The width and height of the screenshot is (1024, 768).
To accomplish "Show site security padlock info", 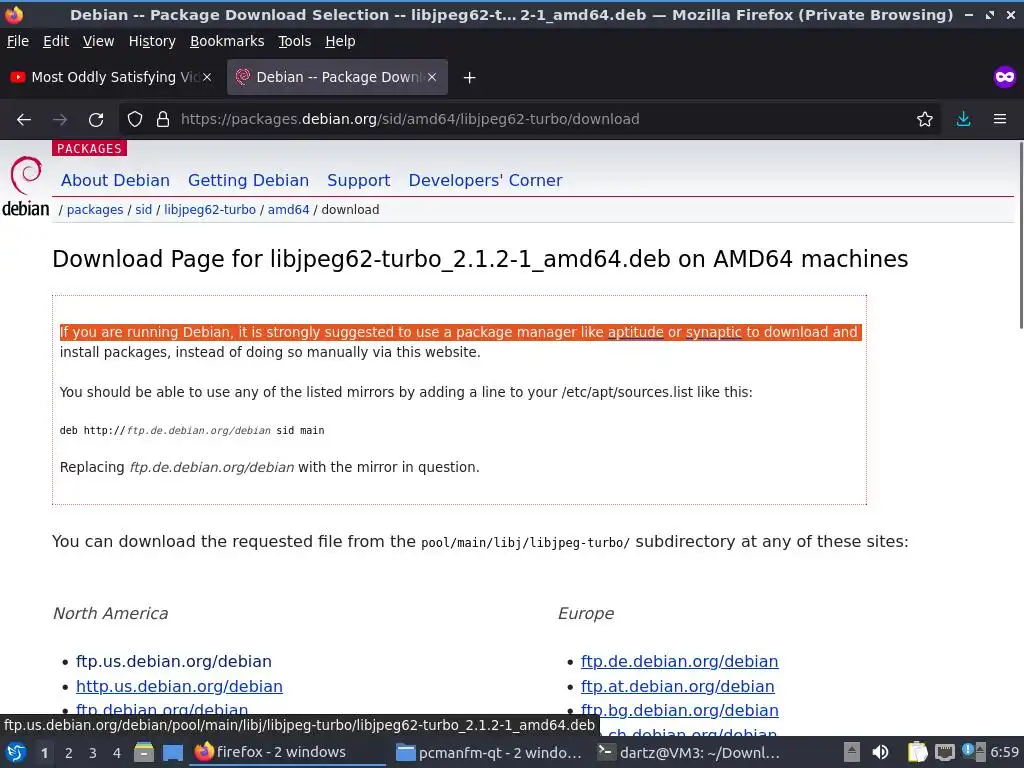I will [163, 120].
